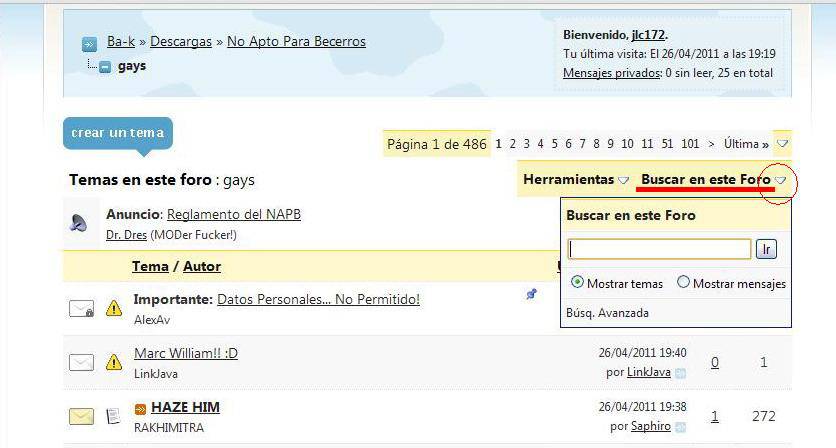Click LinkJava author name under Marc William
836x448 pixels.
coord(156,374)
